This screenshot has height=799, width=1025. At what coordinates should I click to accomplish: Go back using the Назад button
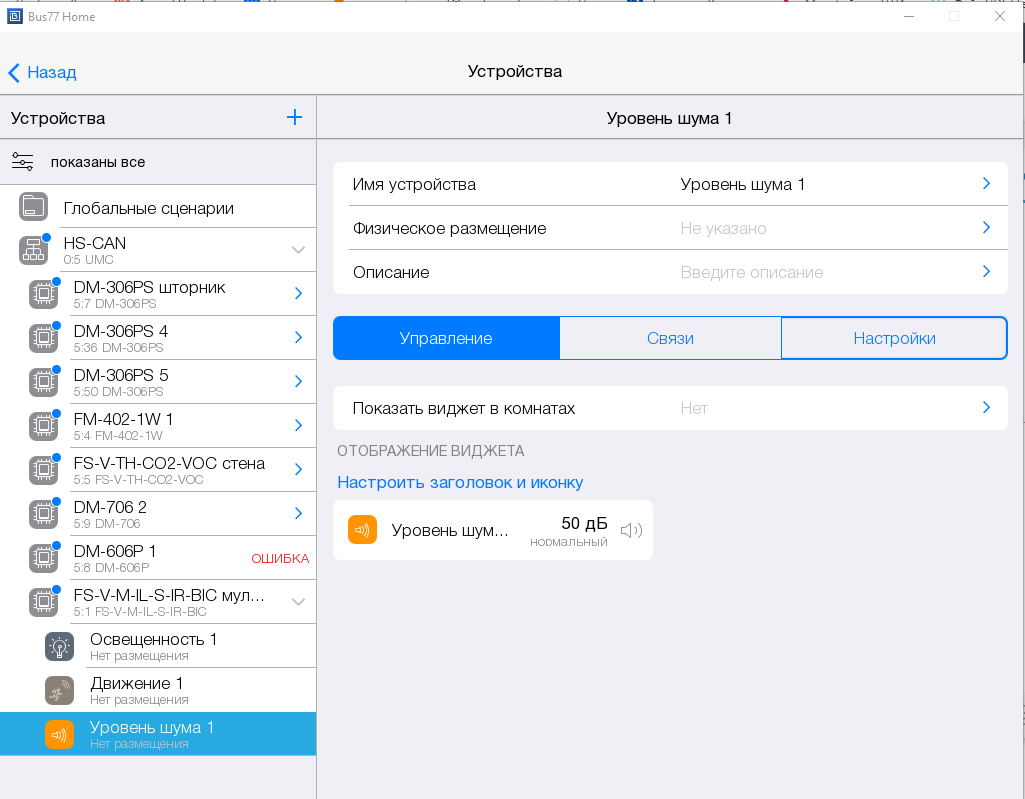pyautogui.click(x=42, y=72)
